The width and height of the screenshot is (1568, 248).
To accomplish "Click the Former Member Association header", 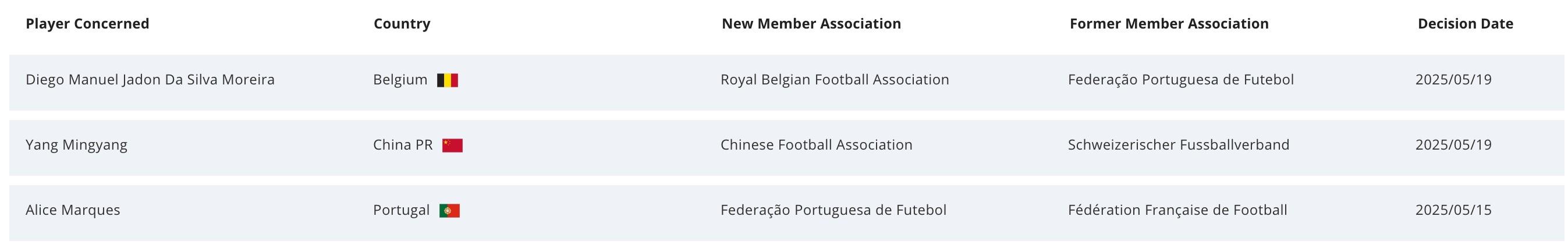I will tap(1169, 24).
